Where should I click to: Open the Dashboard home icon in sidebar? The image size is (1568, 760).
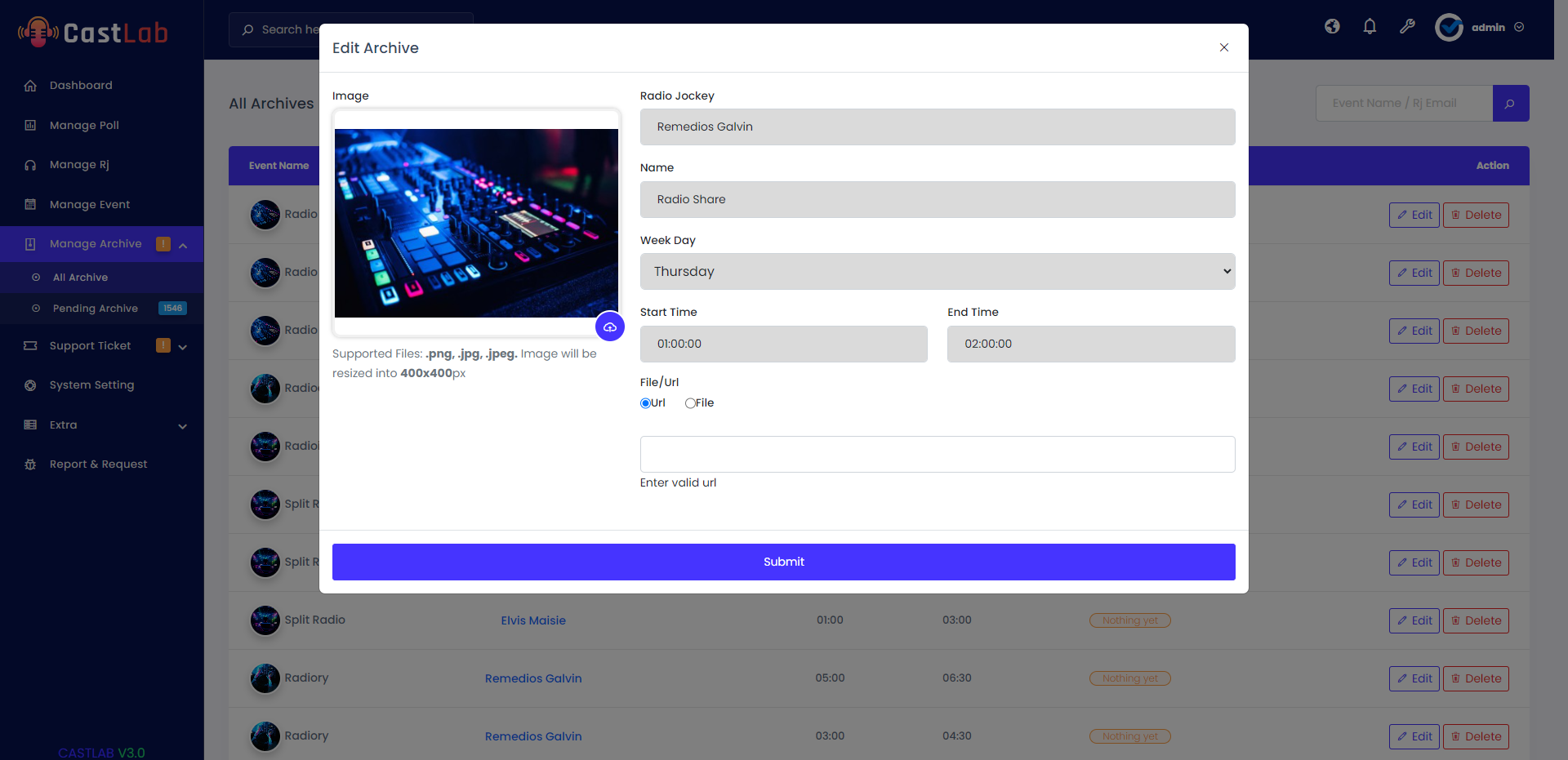tap(30, 85)
